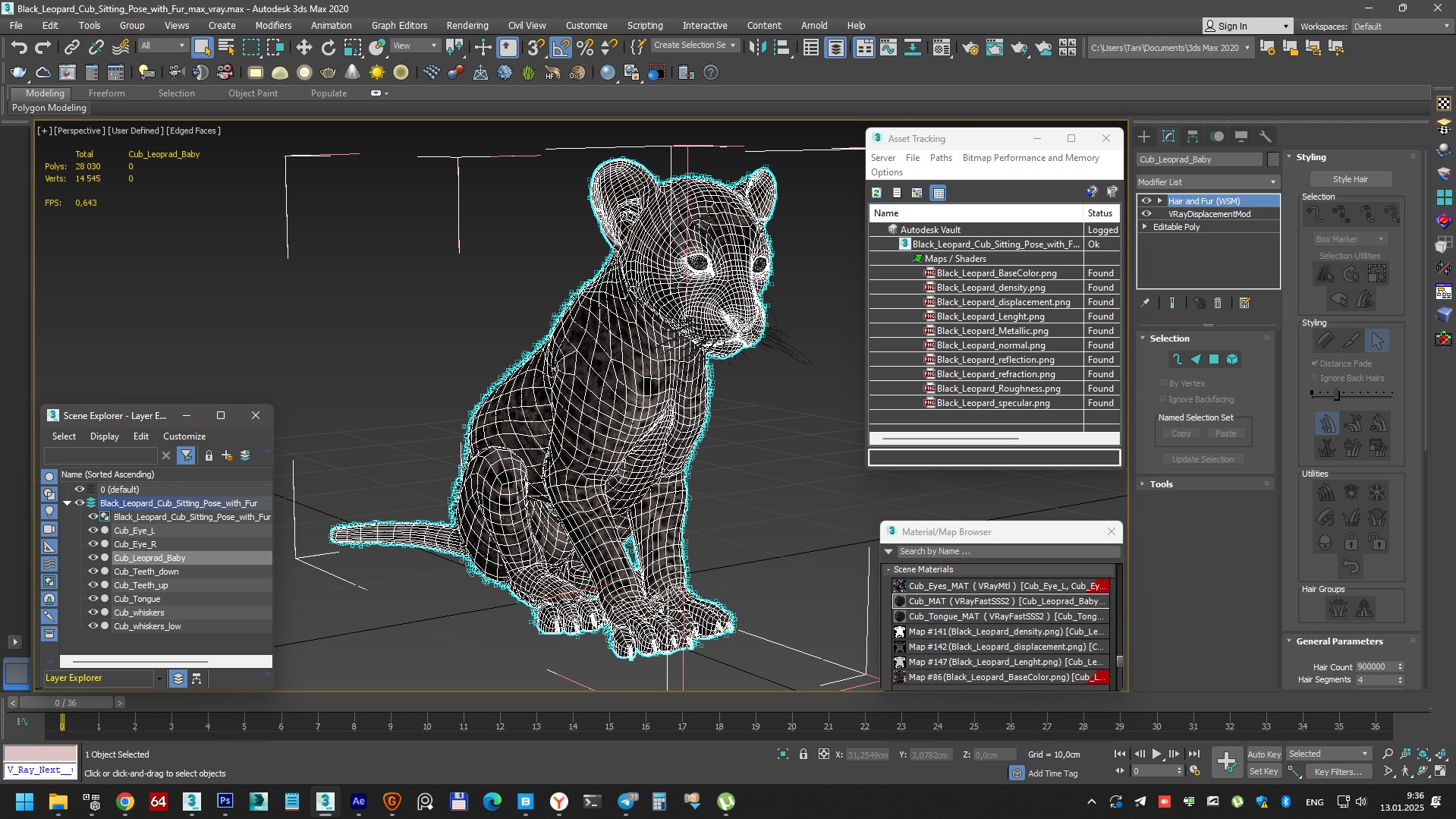This screenshot has width=1456, height=819.
Task: Click the Sign In button
Action: (1246, 26)
